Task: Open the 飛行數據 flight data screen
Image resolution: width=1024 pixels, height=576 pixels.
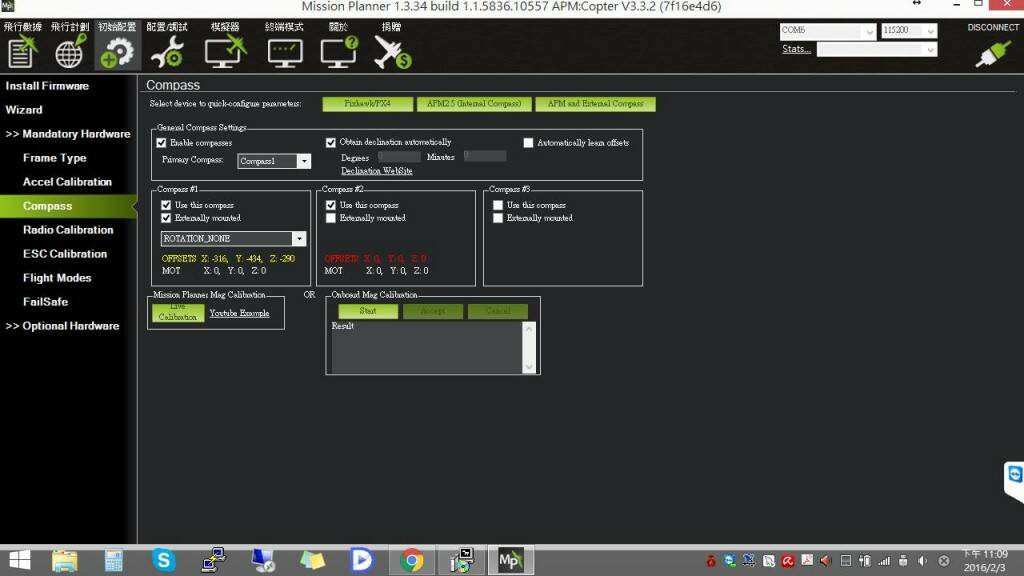Action: 22,46
